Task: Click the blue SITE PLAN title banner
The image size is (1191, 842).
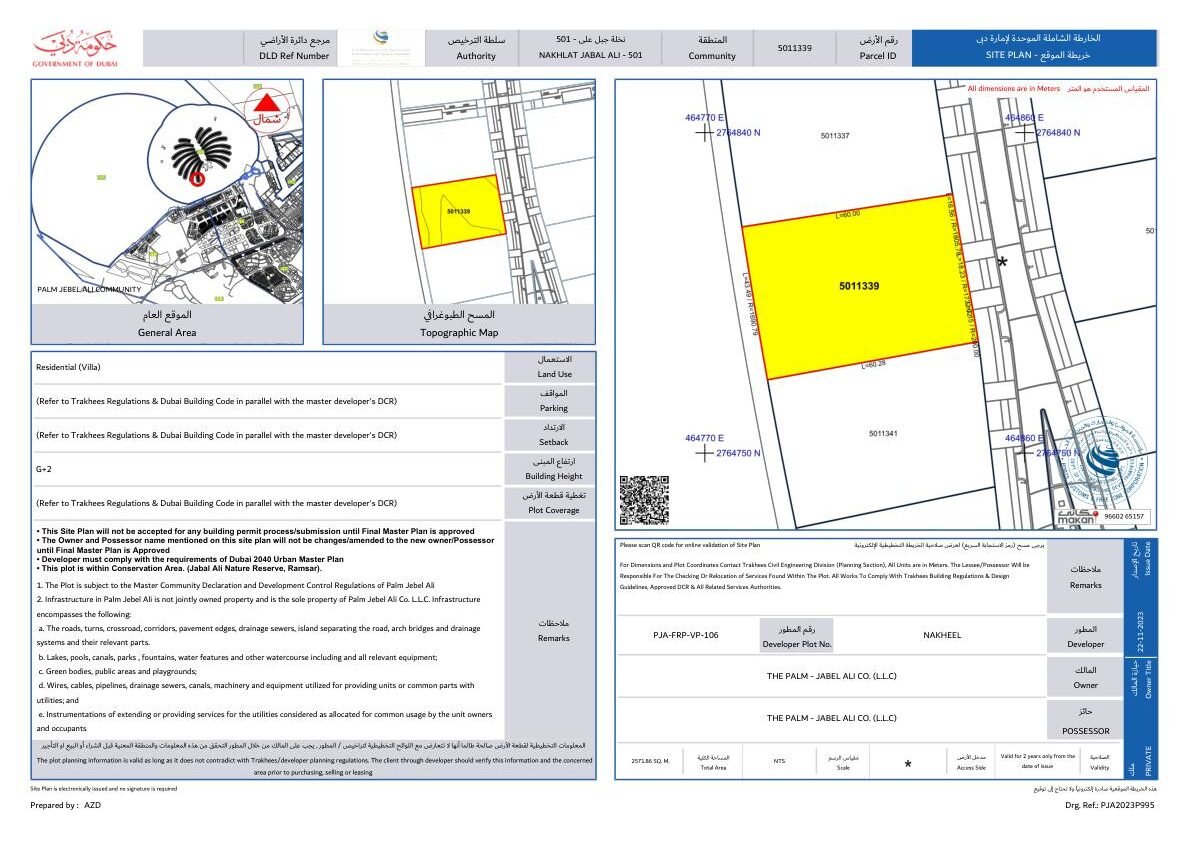Action: pos(1035,48)
